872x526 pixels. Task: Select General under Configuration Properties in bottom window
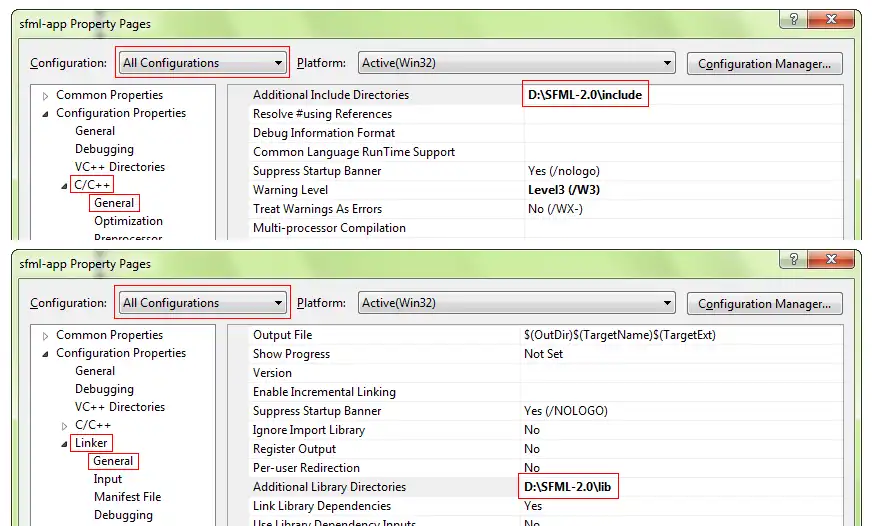point(95,371)
